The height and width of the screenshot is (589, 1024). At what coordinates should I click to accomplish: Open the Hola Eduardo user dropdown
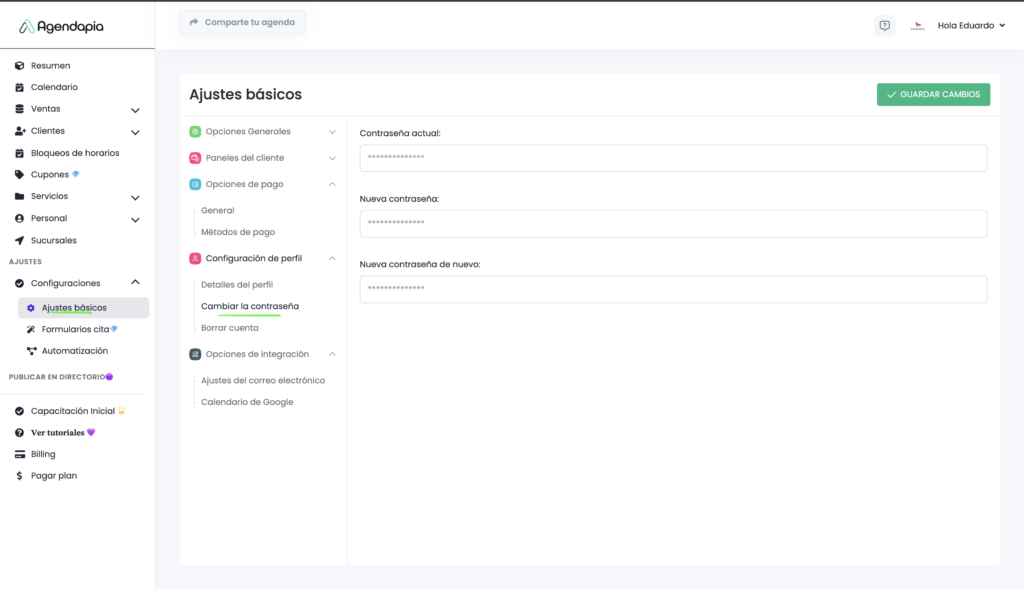pos(970,26)
